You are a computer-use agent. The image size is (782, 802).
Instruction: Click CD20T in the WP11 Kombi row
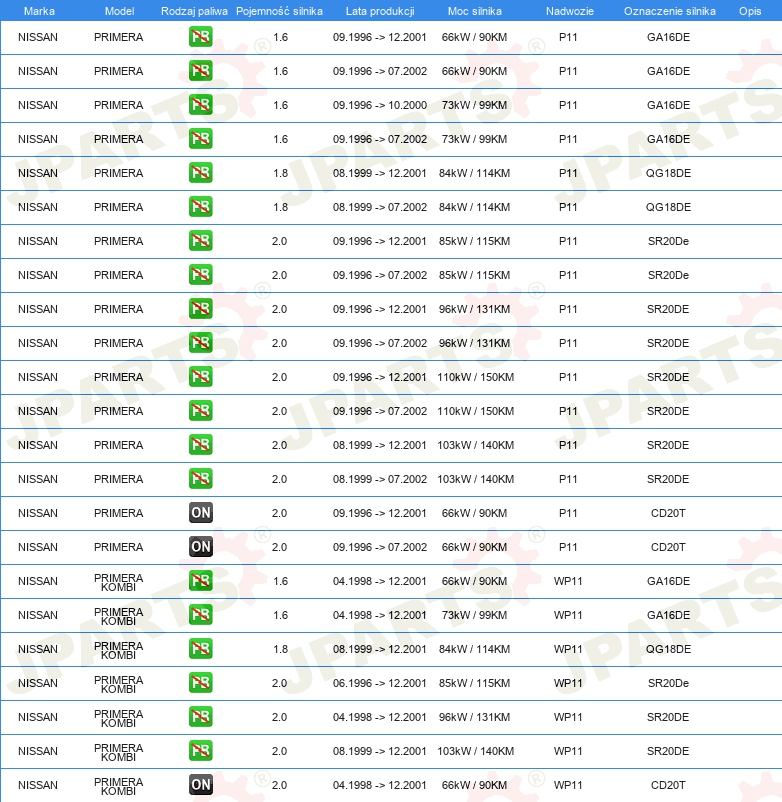pos(668,785)
